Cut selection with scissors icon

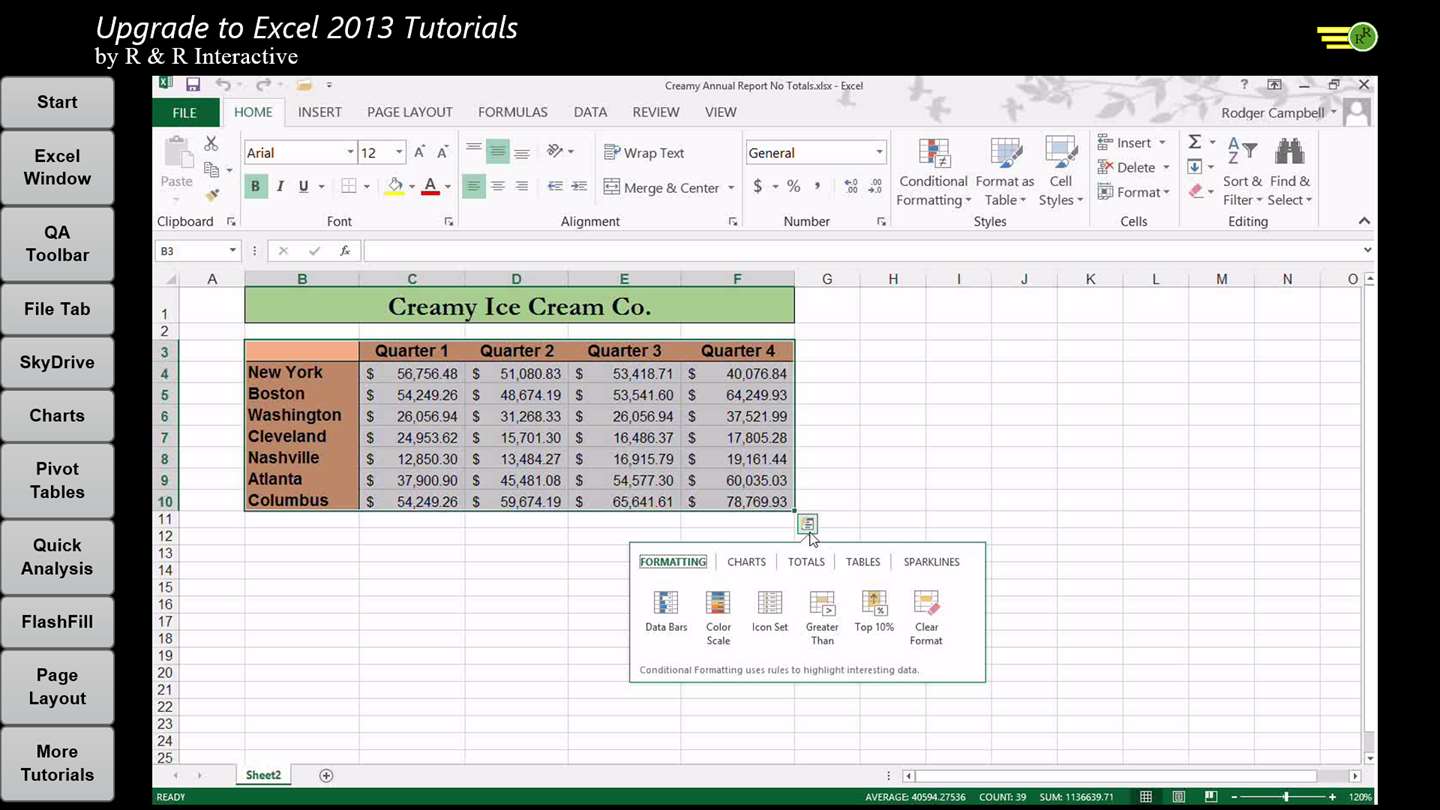tap(211, 144)
